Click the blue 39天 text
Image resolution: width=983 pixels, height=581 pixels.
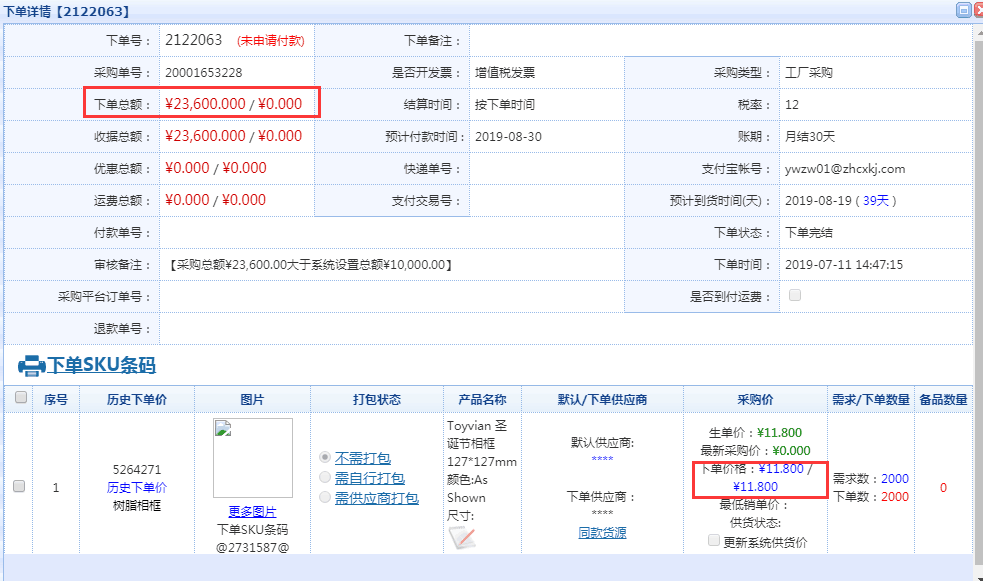876,201
